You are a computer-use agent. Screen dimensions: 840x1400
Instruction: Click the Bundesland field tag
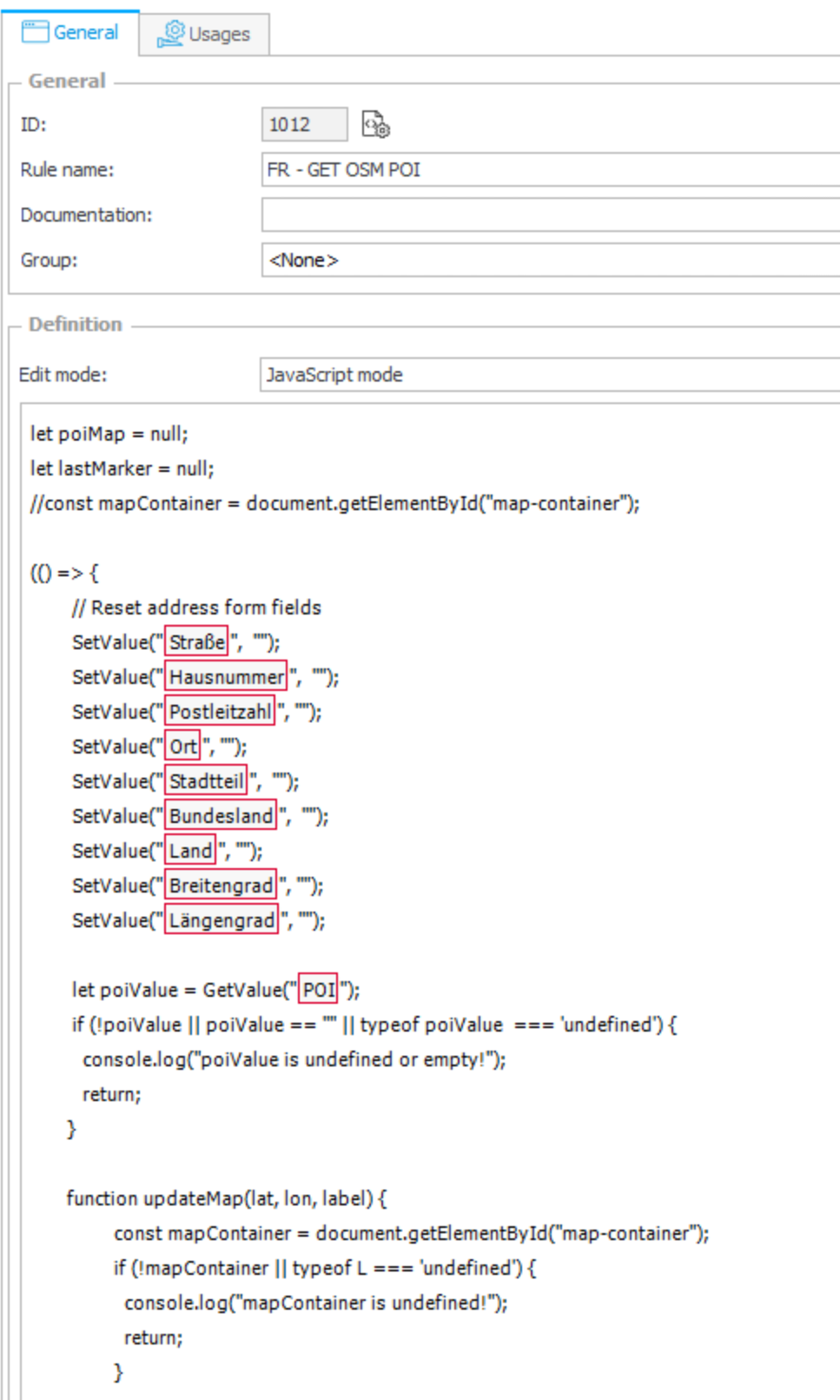click(221, 816)
